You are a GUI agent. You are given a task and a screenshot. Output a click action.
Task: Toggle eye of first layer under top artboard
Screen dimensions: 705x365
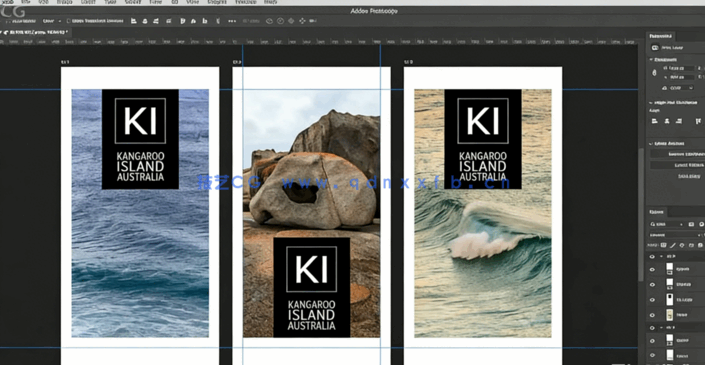(x=652, y=269)
